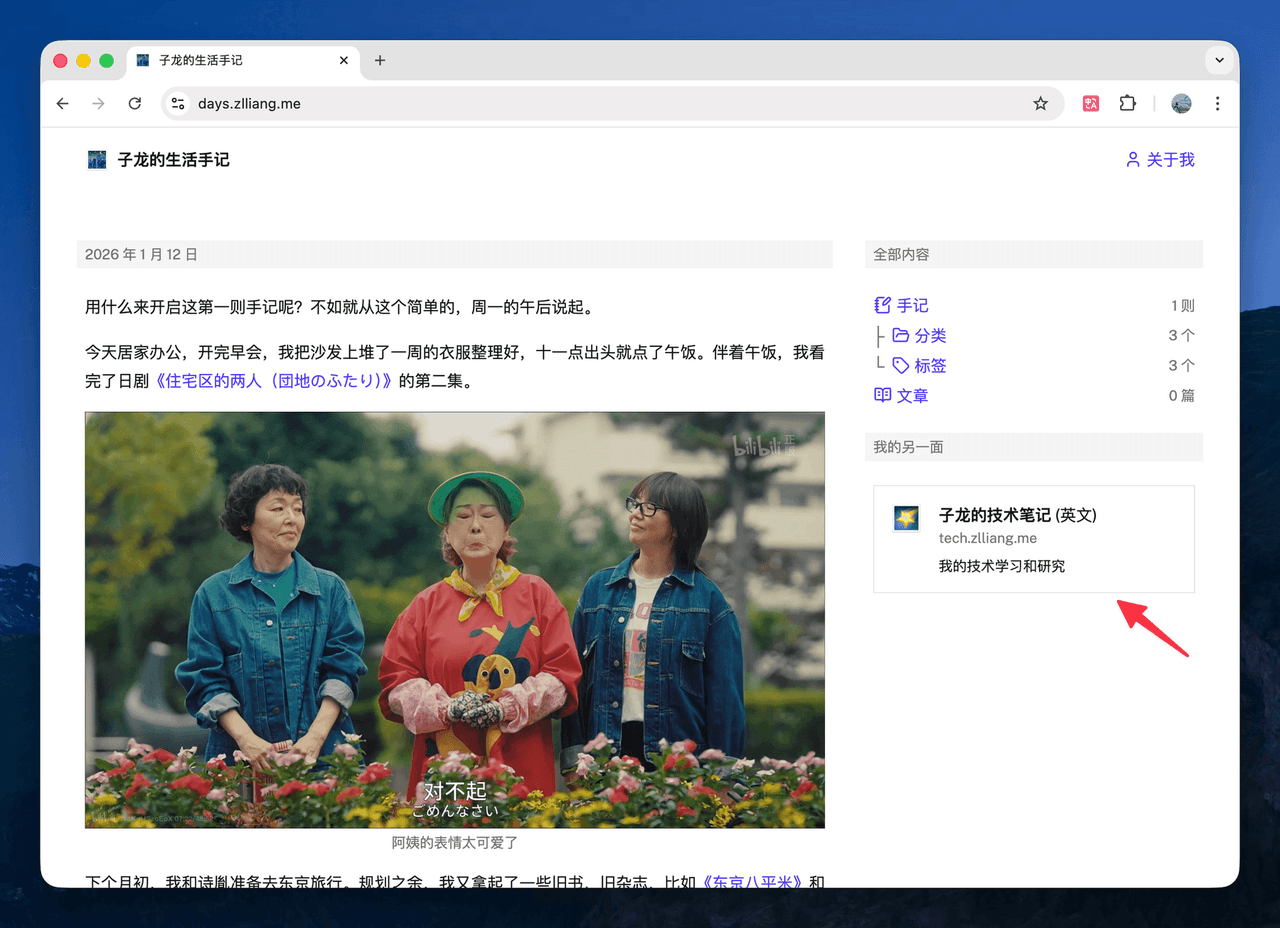Click the drama screenshot of three women

click(455, 620)
